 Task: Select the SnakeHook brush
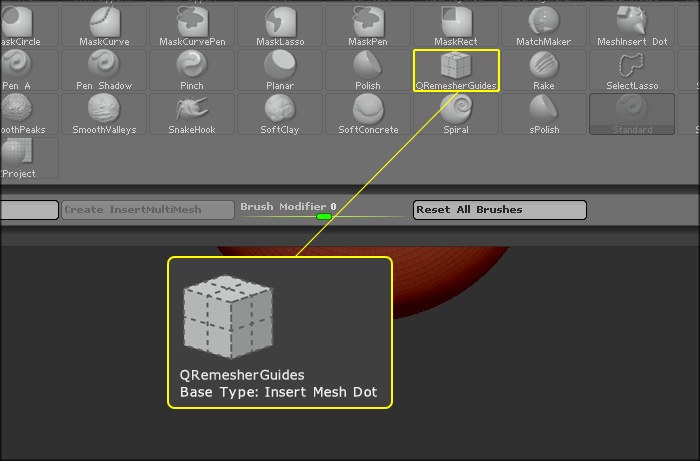click(x=192, y=114)
